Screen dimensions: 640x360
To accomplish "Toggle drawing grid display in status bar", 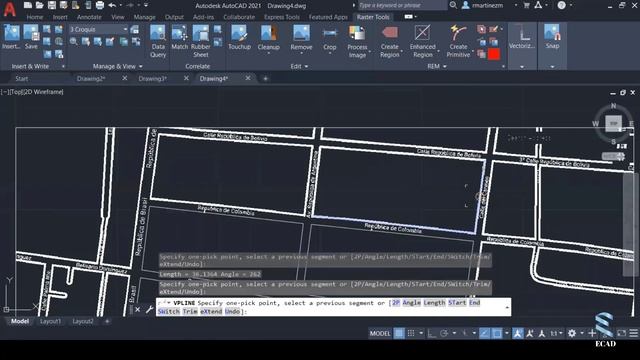I will click(399, 333).
